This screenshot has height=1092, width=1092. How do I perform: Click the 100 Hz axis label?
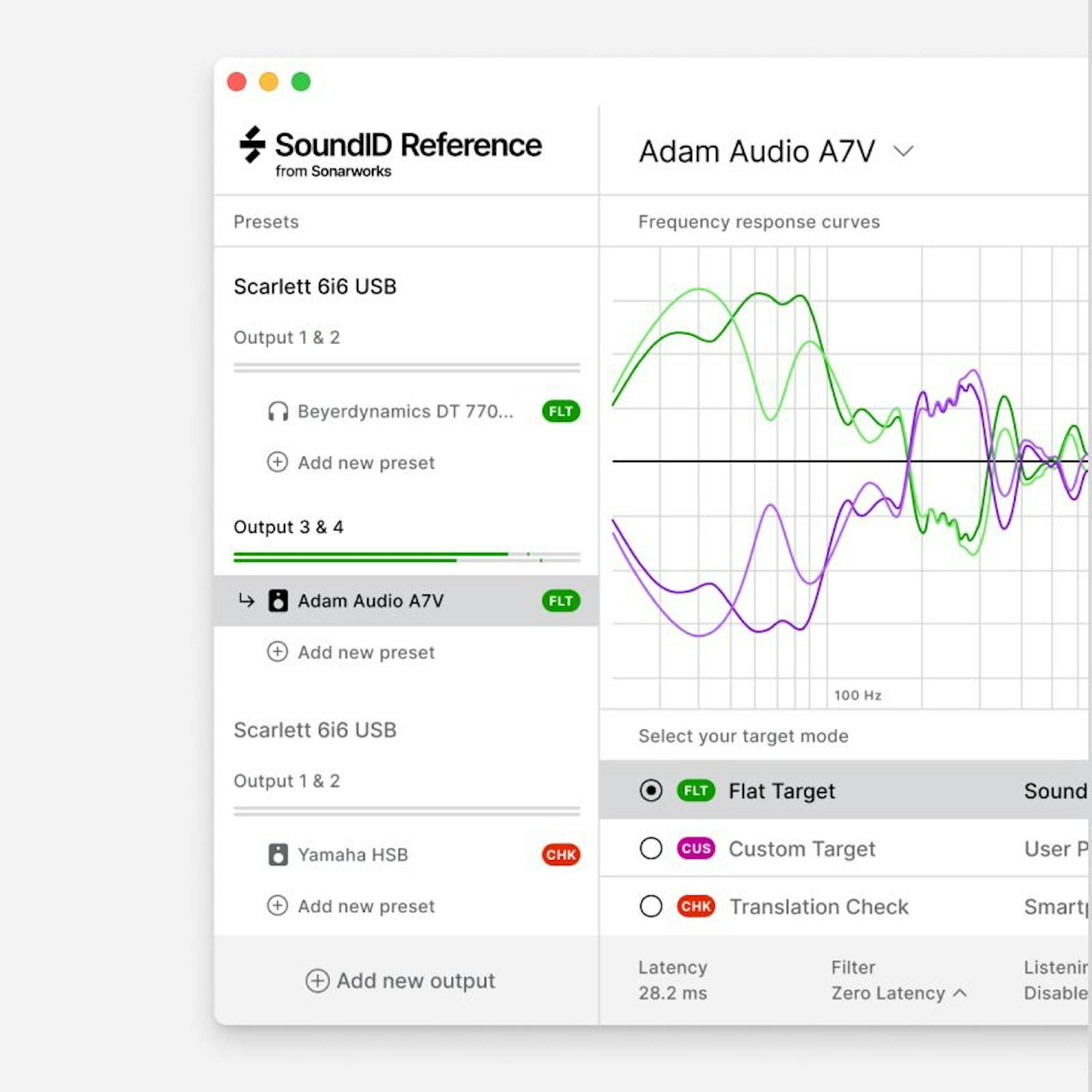(858, 695)
